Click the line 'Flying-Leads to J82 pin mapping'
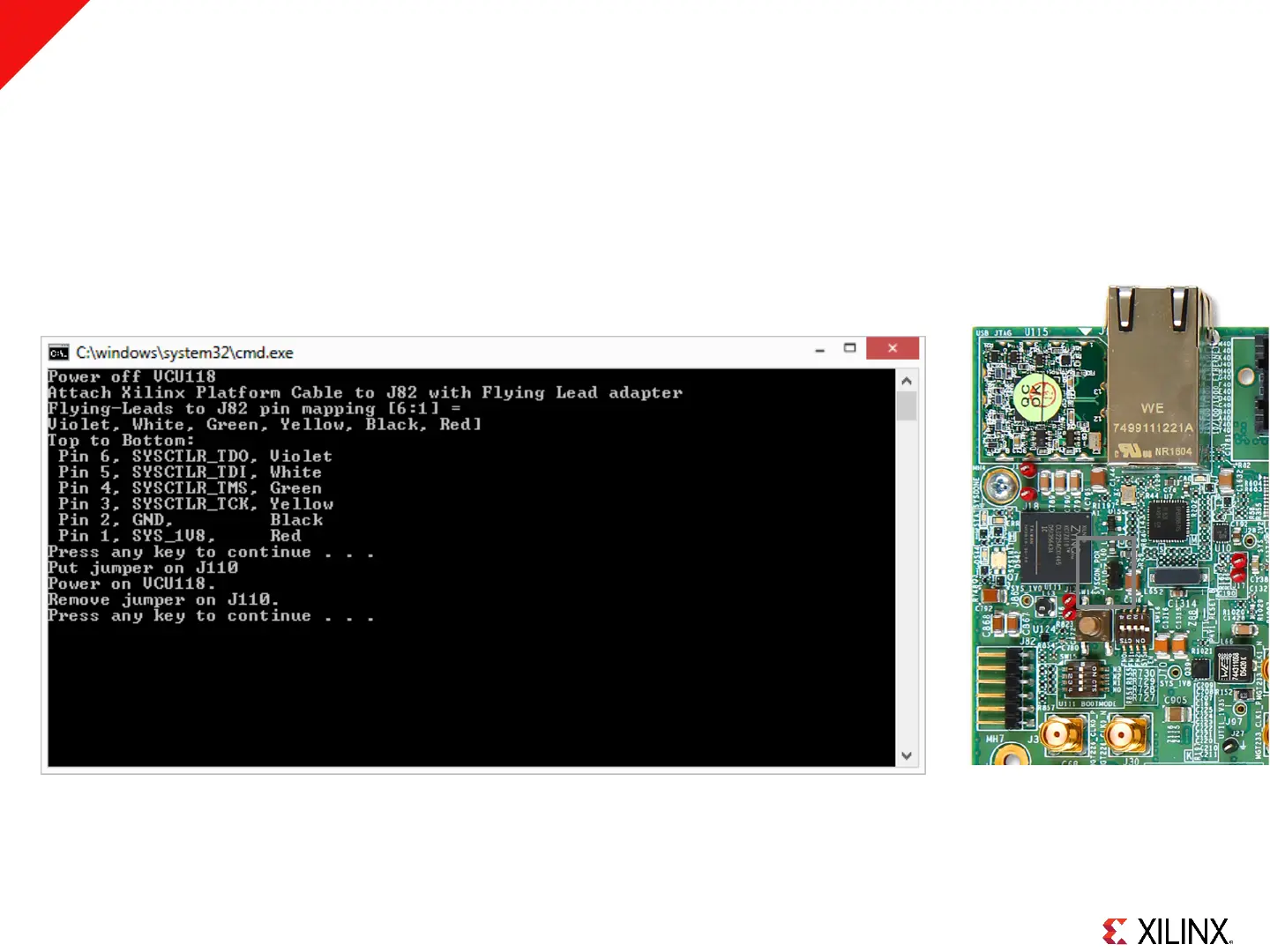Screen dimensions: 1270x952 point(254,408)
